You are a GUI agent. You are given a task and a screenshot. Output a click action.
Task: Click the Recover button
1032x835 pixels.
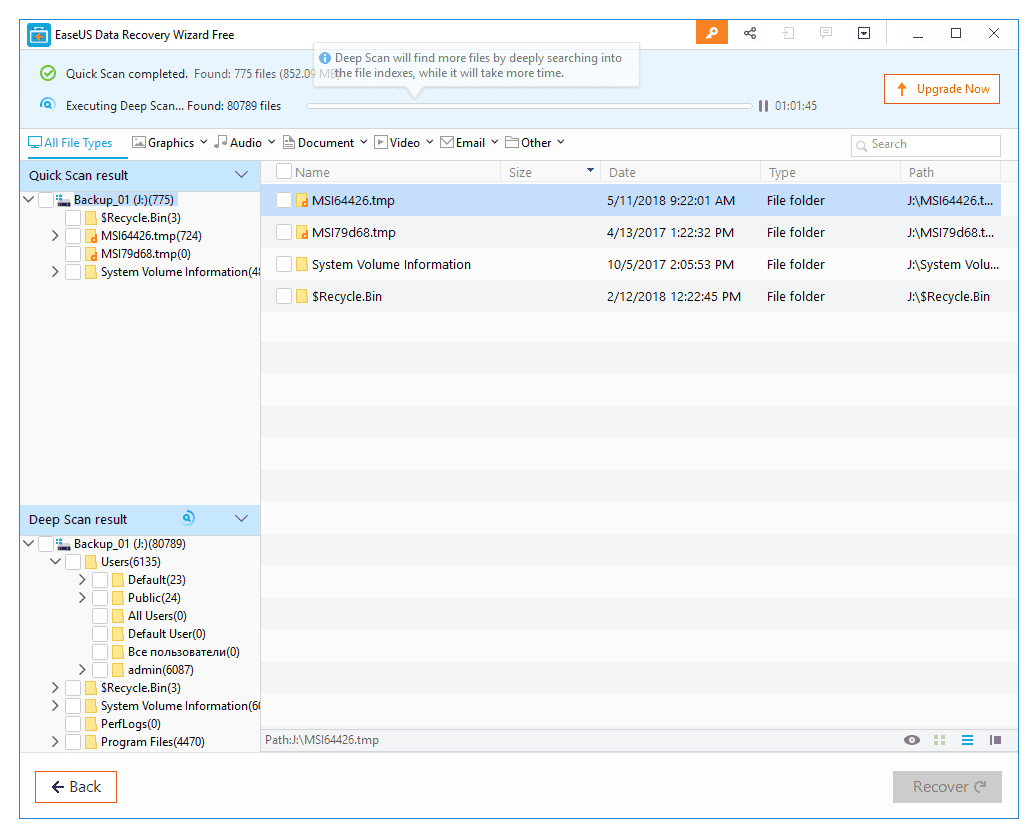click(947, 787)
